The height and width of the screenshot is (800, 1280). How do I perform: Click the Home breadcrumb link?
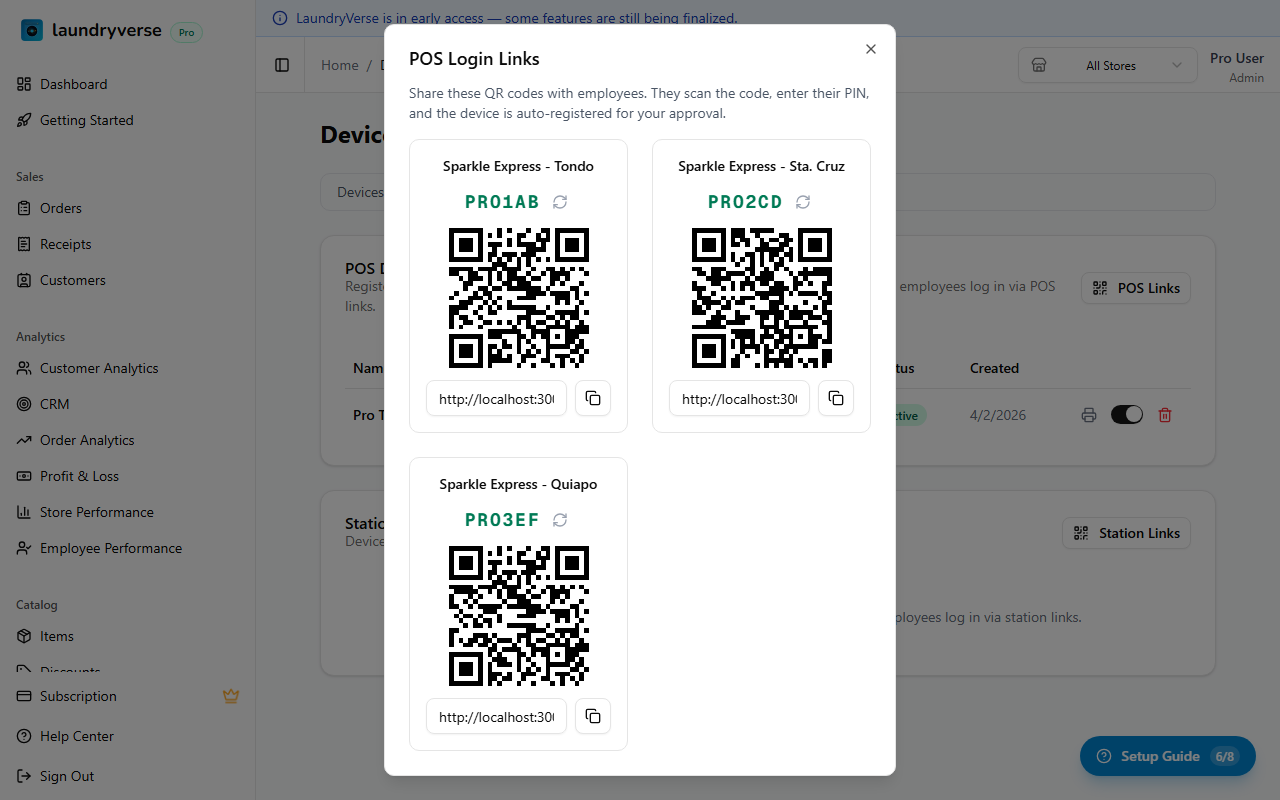pos(340,65)
